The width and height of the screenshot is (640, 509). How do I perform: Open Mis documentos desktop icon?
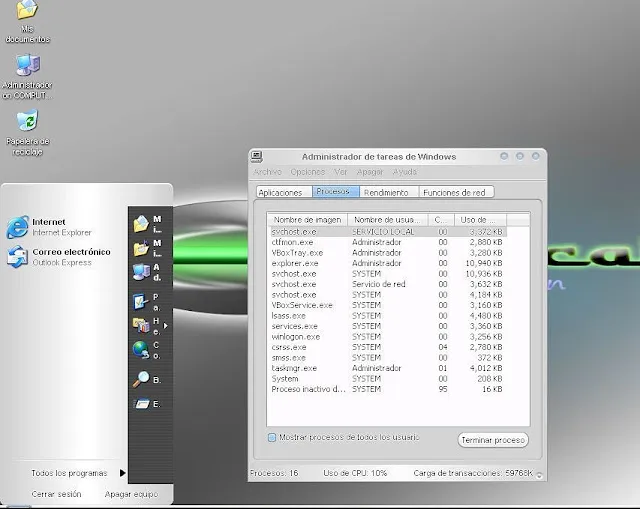[27, 21]
